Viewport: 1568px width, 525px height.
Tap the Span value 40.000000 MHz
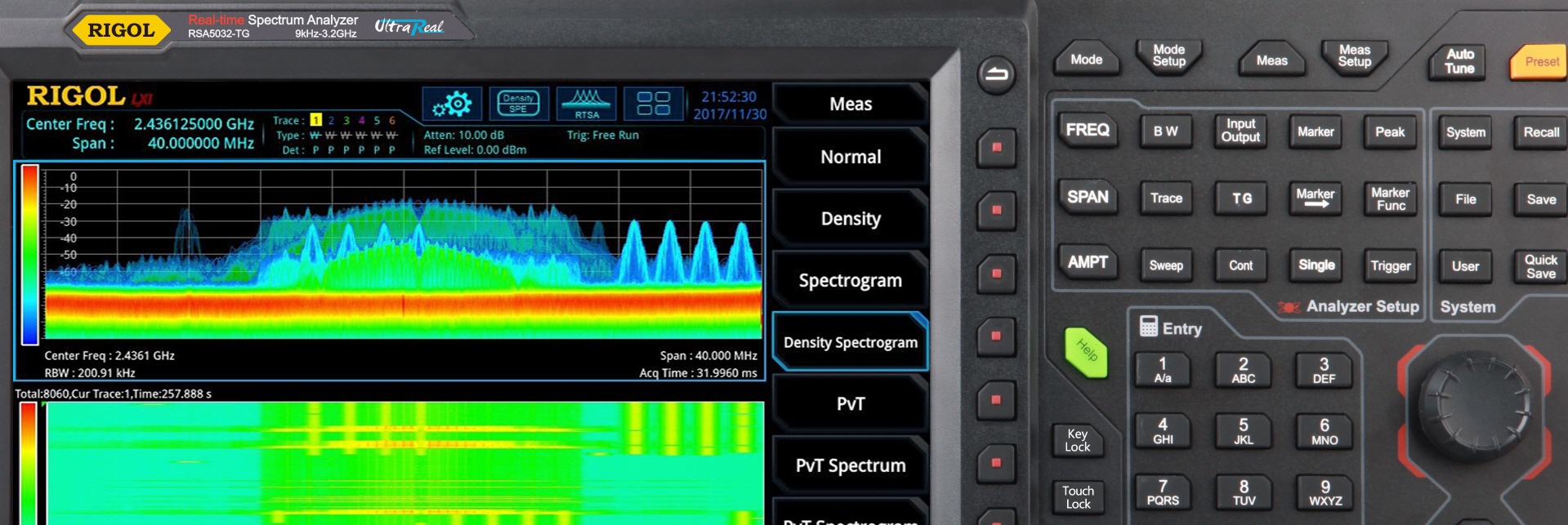point(201,144)
